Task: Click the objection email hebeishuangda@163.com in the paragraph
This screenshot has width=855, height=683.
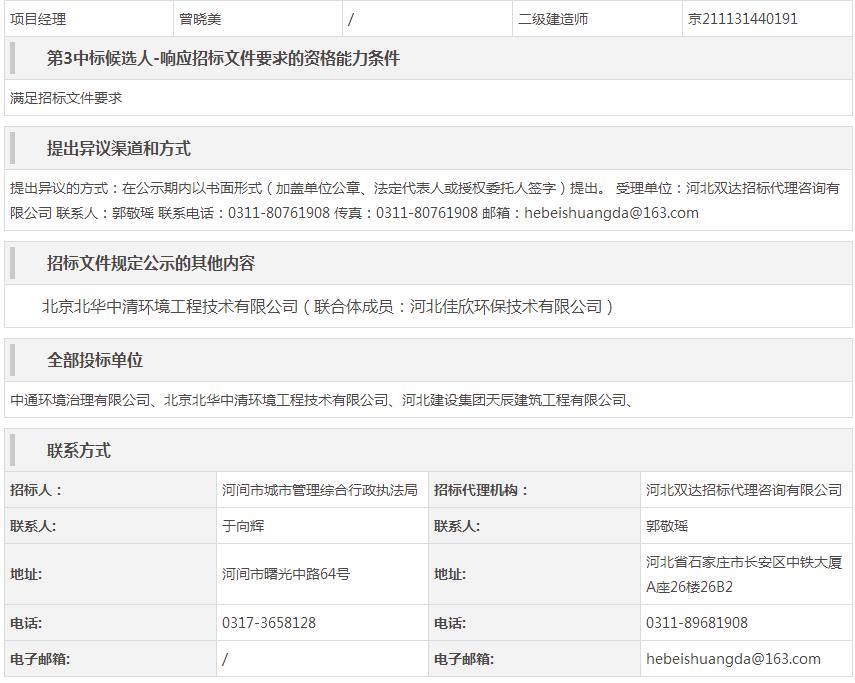Action: [x=611, y=213]
